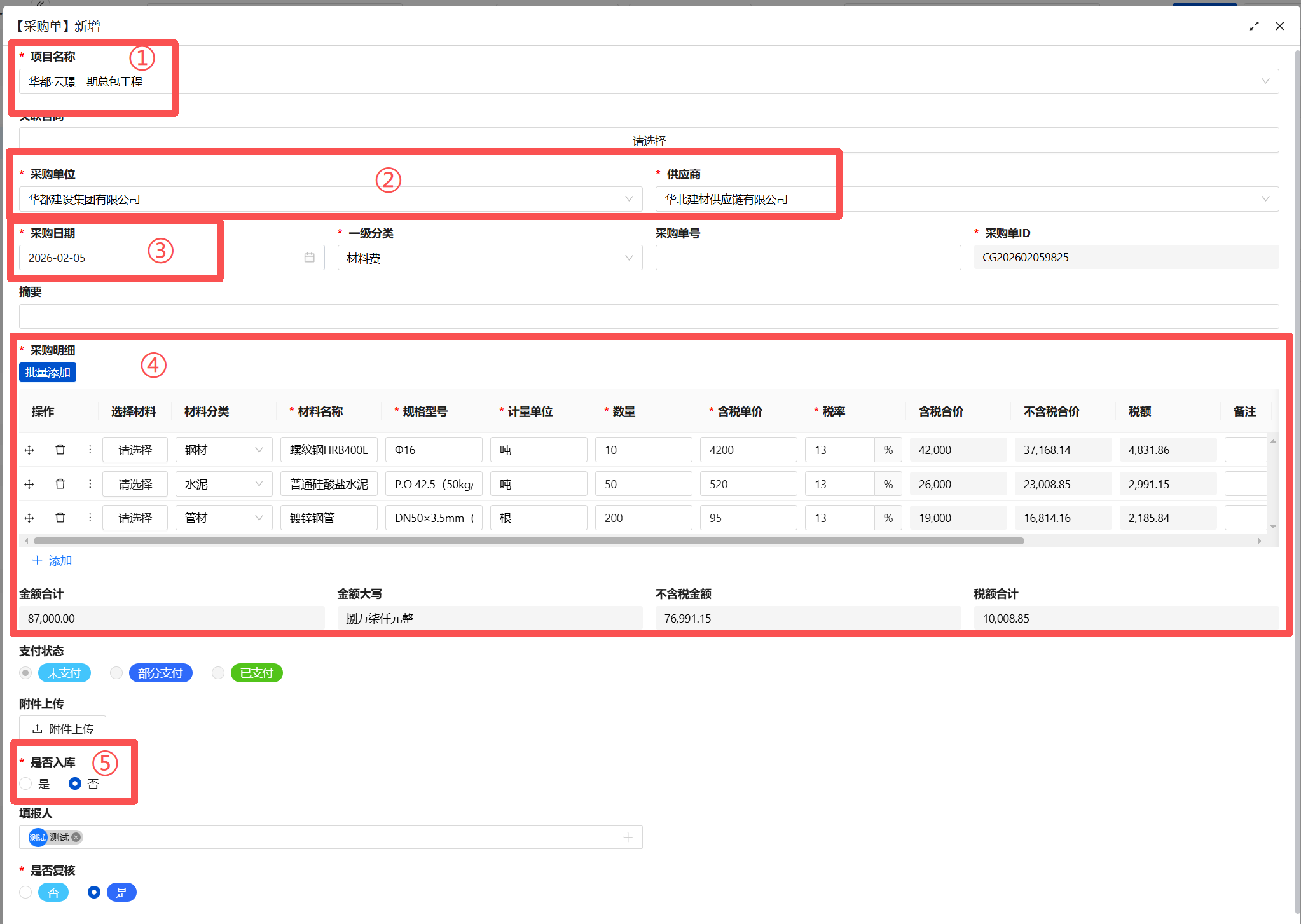Open 材料分类 dropdown showing 水泥
Screen dimensions: 1301x924
coord(224,484)
